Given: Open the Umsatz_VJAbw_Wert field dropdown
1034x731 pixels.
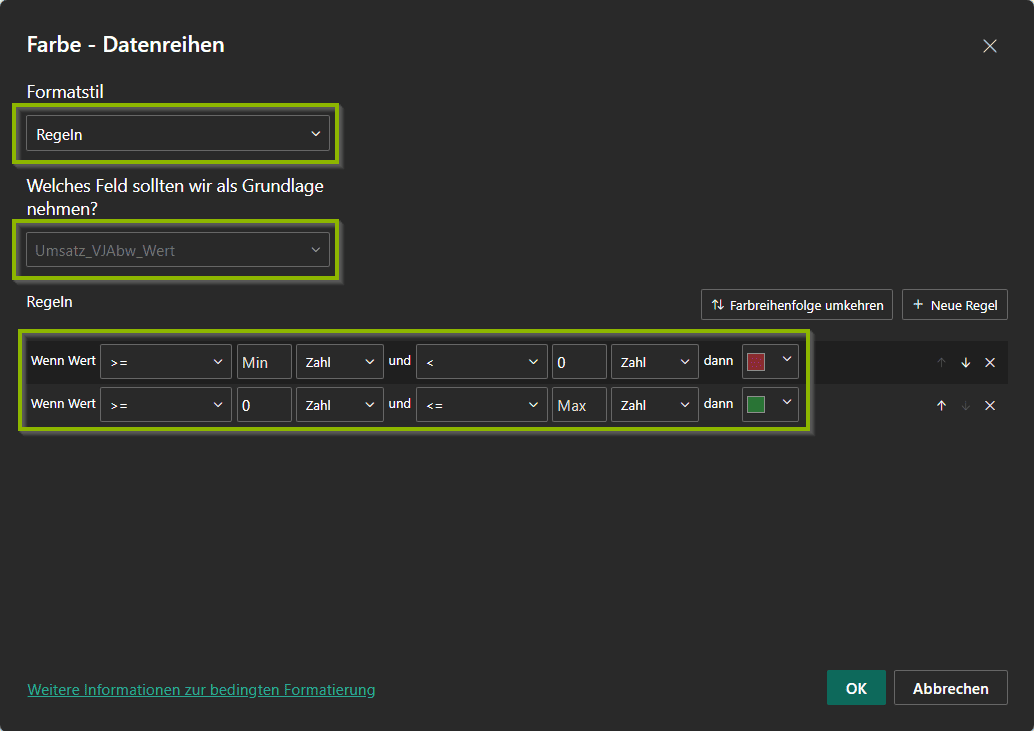Looking at the screenshot, I should 177,250.
